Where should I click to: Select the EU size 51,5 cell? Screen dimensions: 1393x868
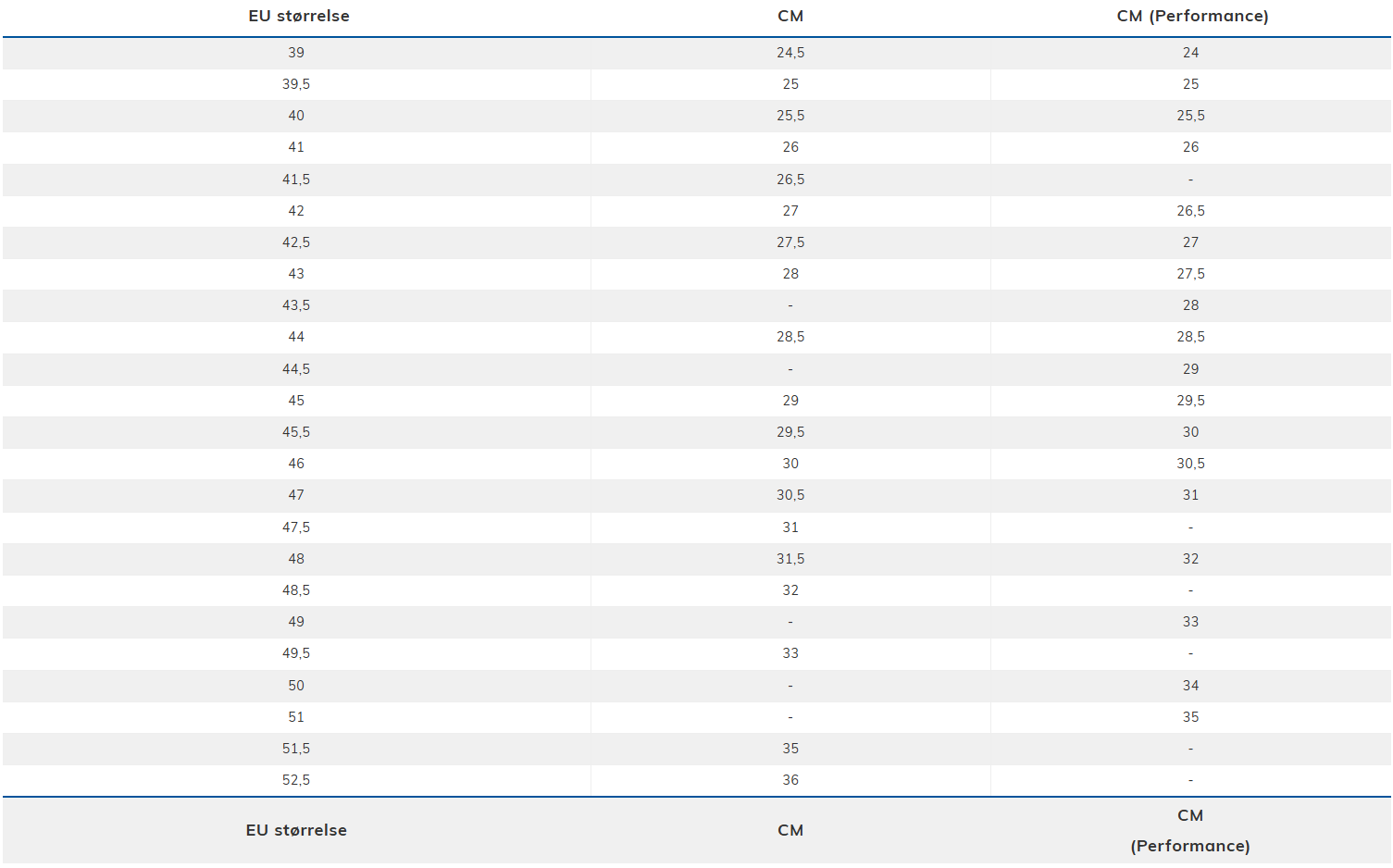pyautogui.click(x=296, y=749)
